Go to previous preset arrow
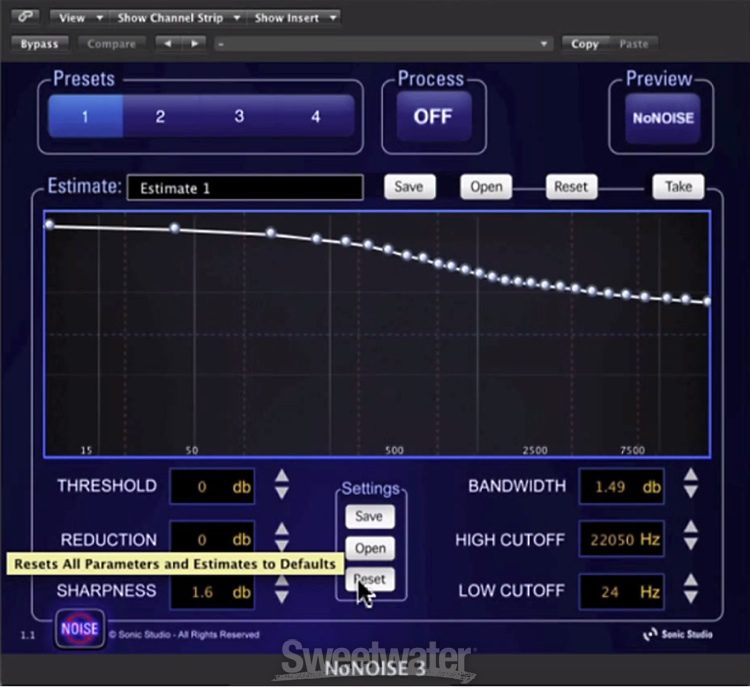Screen dimensions: 750x690 tap(168, 44)
